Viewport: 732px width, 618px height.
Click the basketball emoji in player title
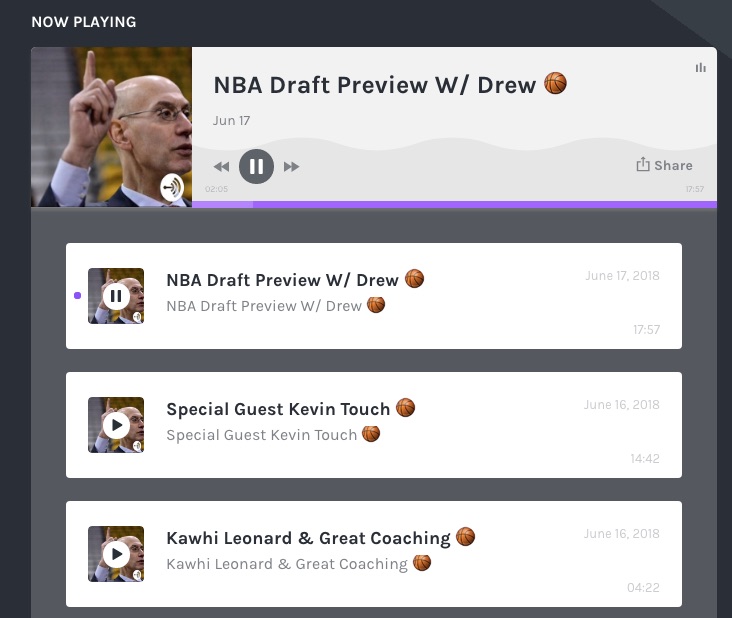pyautogui.click(x=556, y=84)
